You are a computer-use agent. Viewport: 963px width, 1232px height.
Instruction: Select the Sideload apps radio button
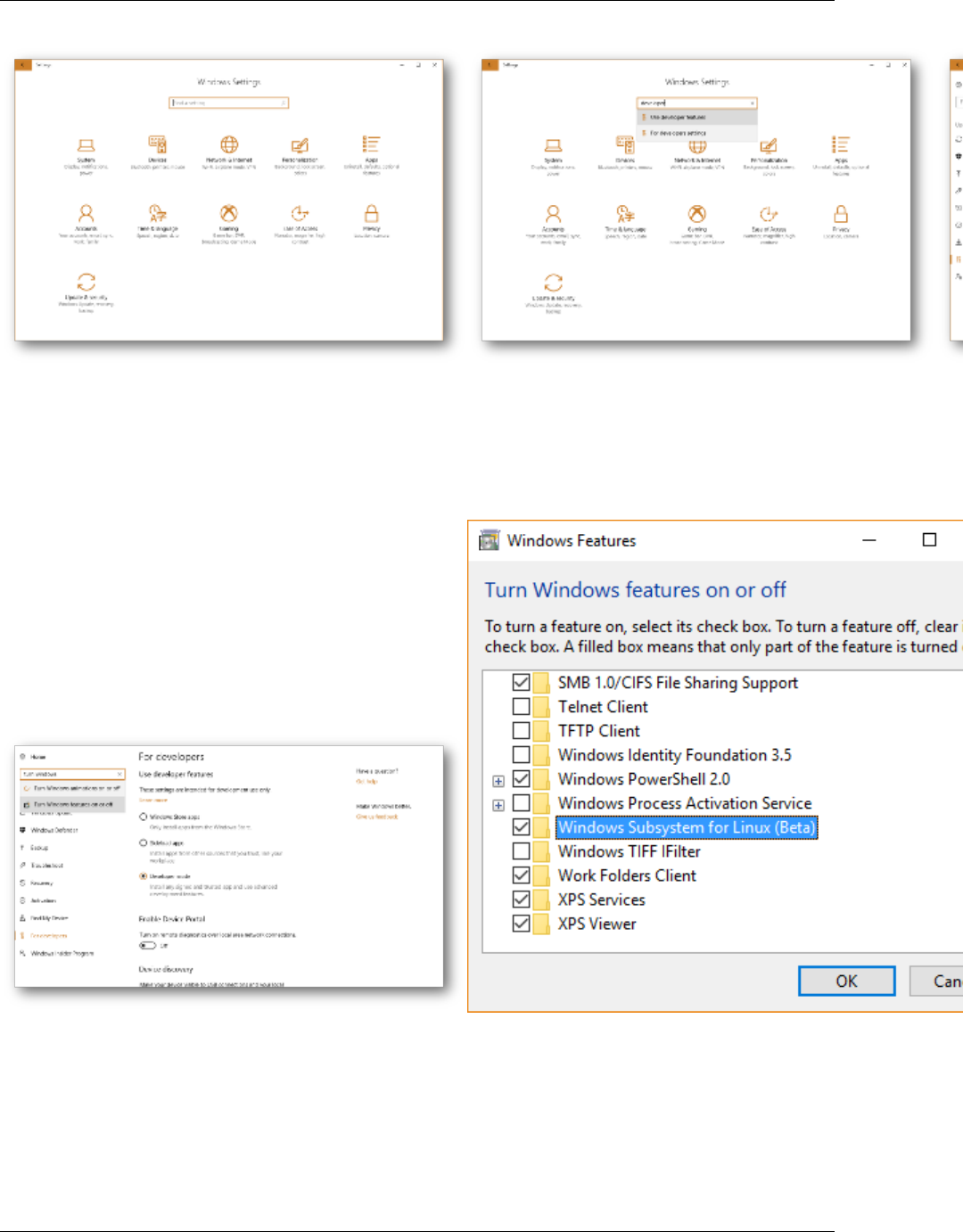(x=143, y=842)
